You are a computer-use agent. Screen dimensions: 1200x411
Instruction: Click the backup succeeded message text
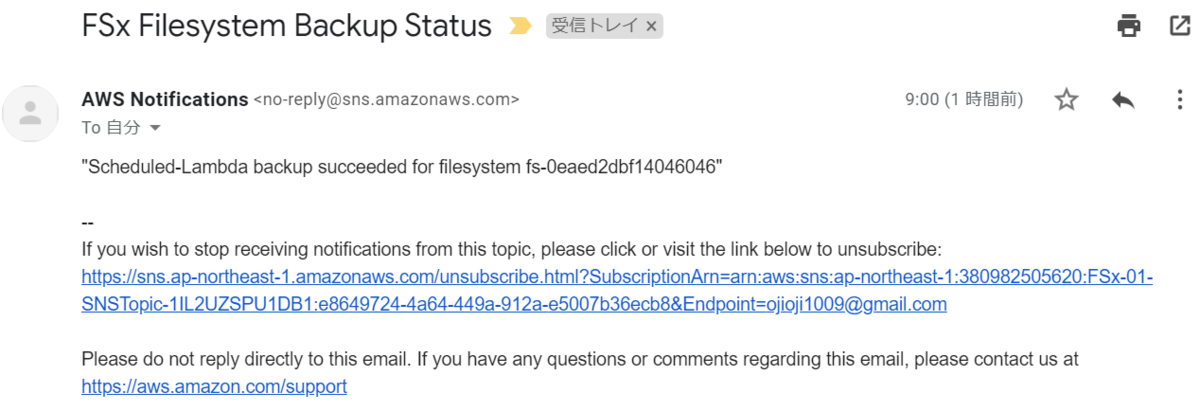coord(401,167)
